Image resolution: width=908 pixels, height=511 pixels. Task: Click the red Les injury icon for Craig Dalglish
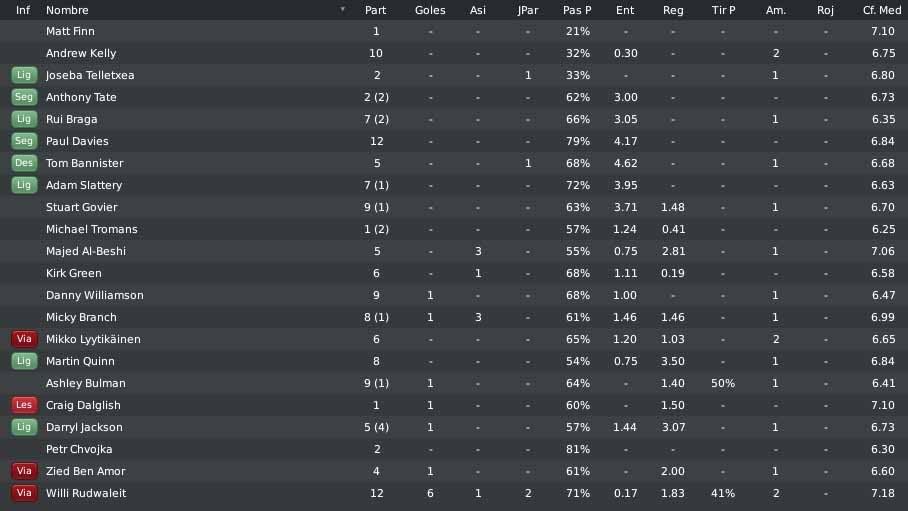[24, 406]
